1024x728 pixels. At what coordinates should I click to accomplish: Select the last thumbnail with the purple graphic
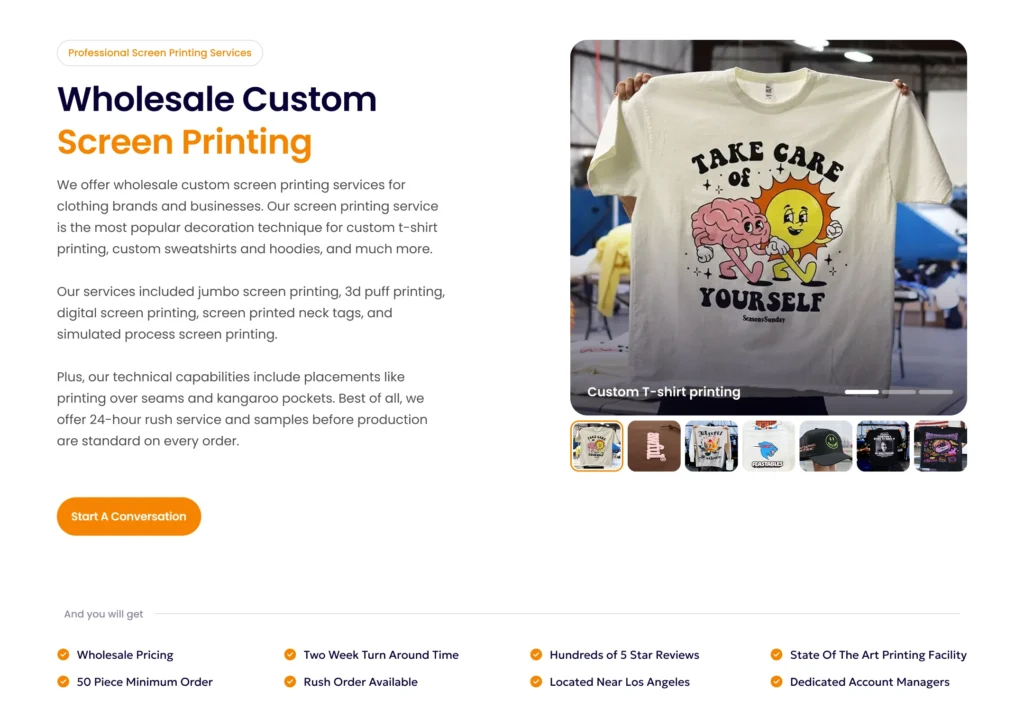940,446
